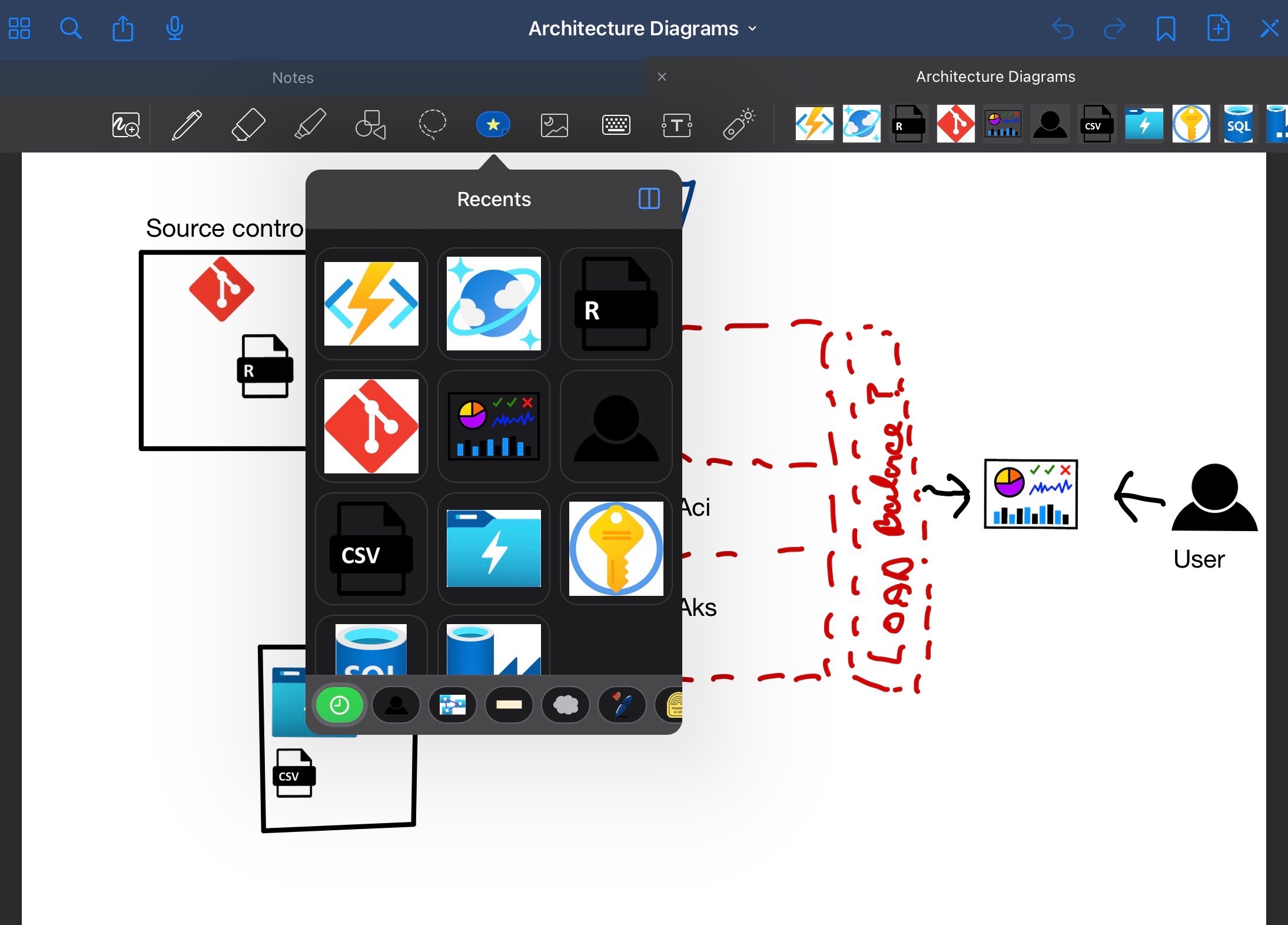Start audio recording with microphone icon

174,28
